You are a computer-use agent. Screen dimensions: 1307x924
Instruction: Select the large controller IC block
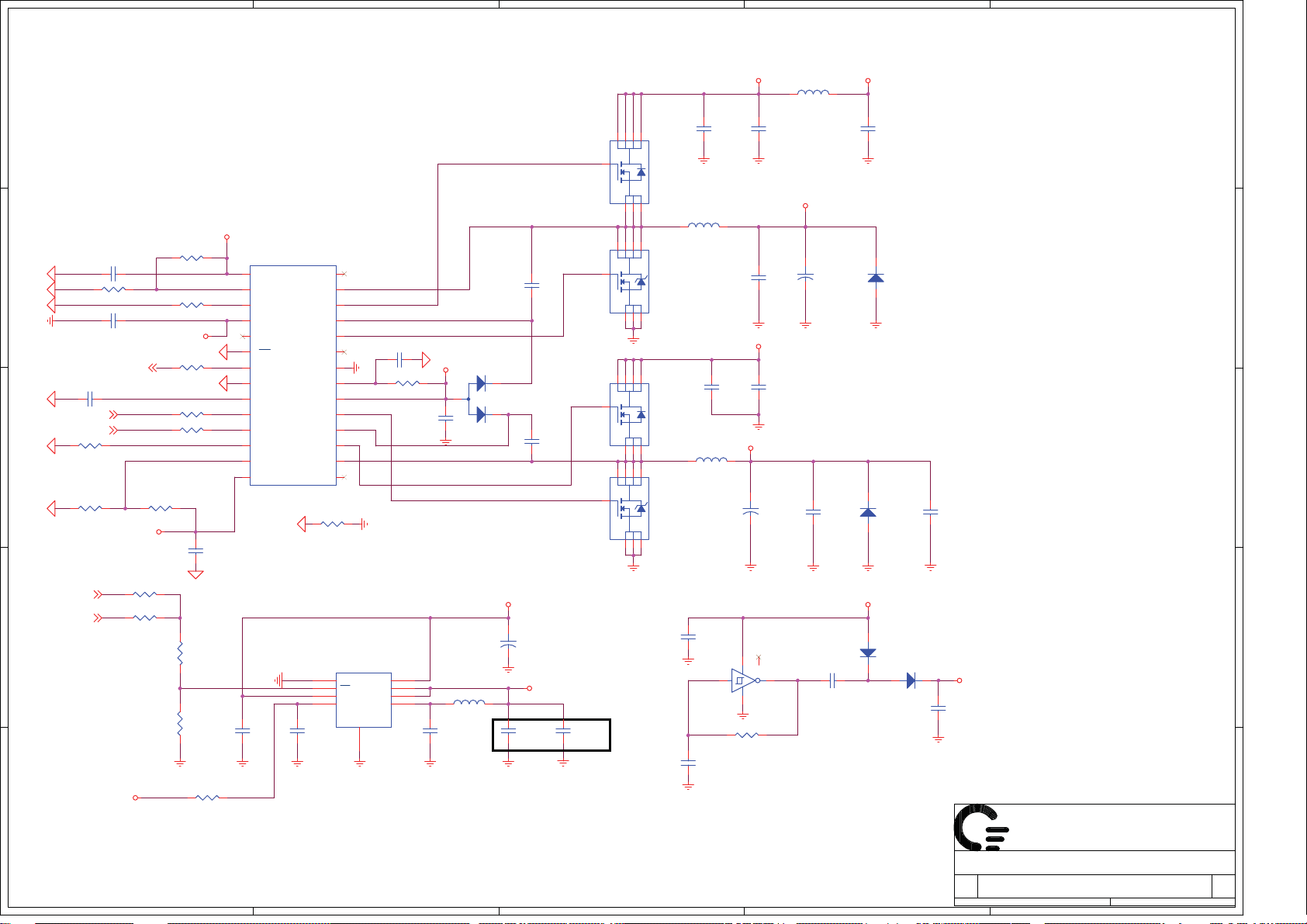[293, 375]
